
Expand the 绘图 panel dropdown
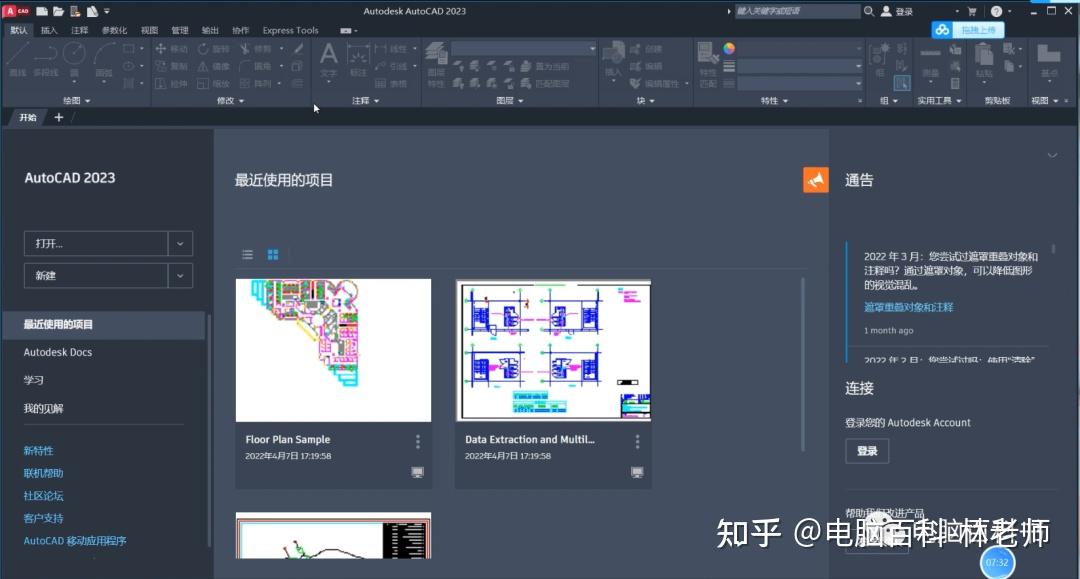[86, 100]
